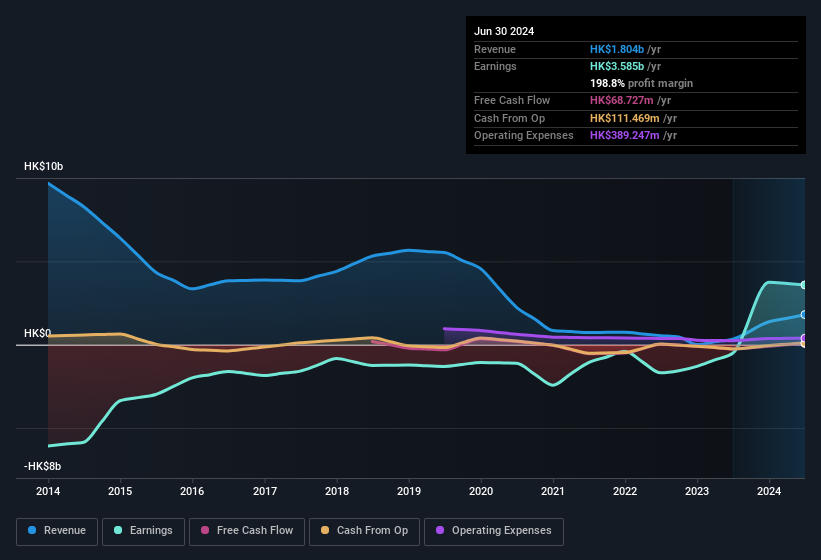Toggle the Cash From Op legend item
The width and height of the screenshot is (821, 560).
coord(364,531)
